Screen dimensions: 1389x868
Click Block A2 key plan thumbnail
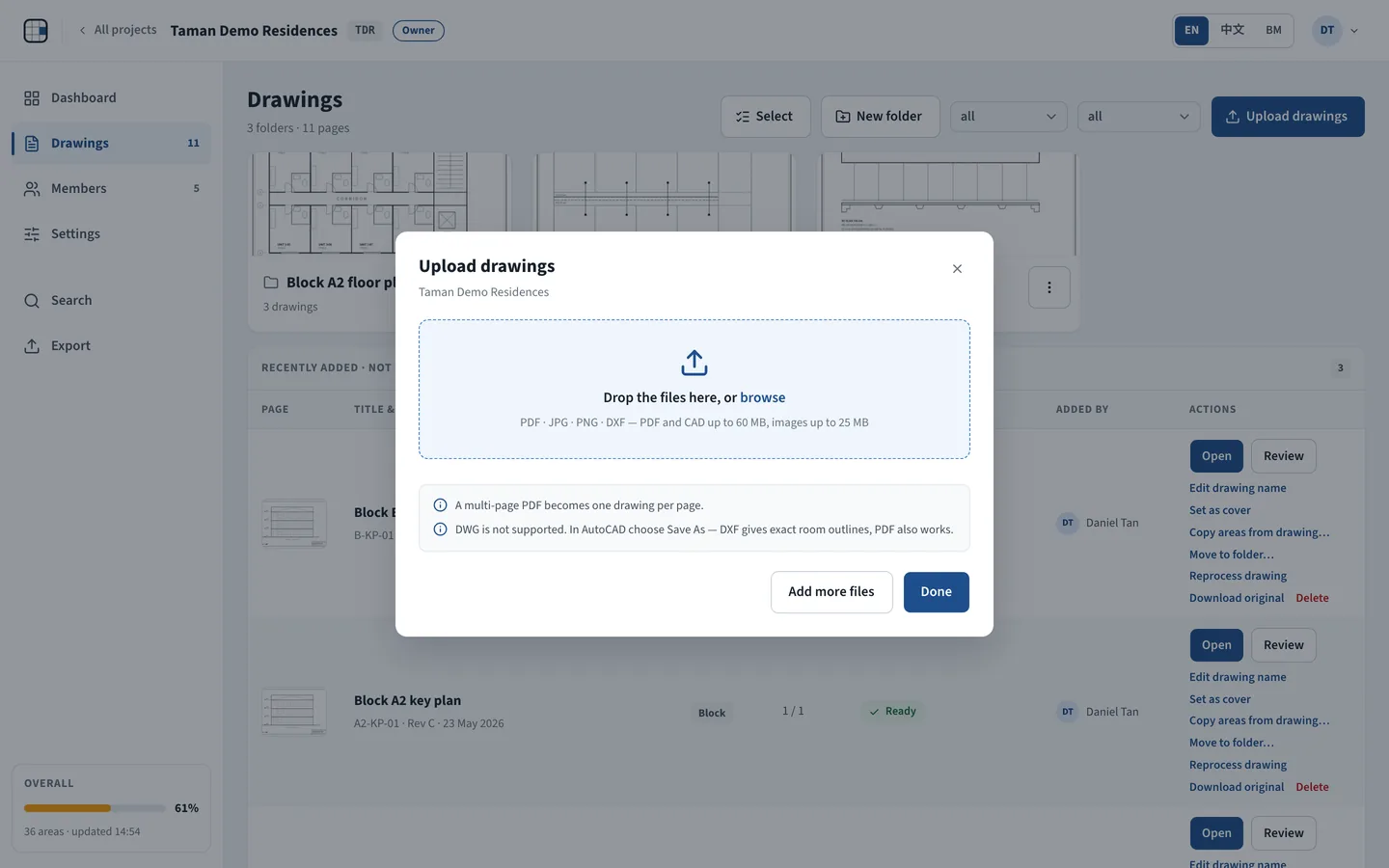(294, 712)
